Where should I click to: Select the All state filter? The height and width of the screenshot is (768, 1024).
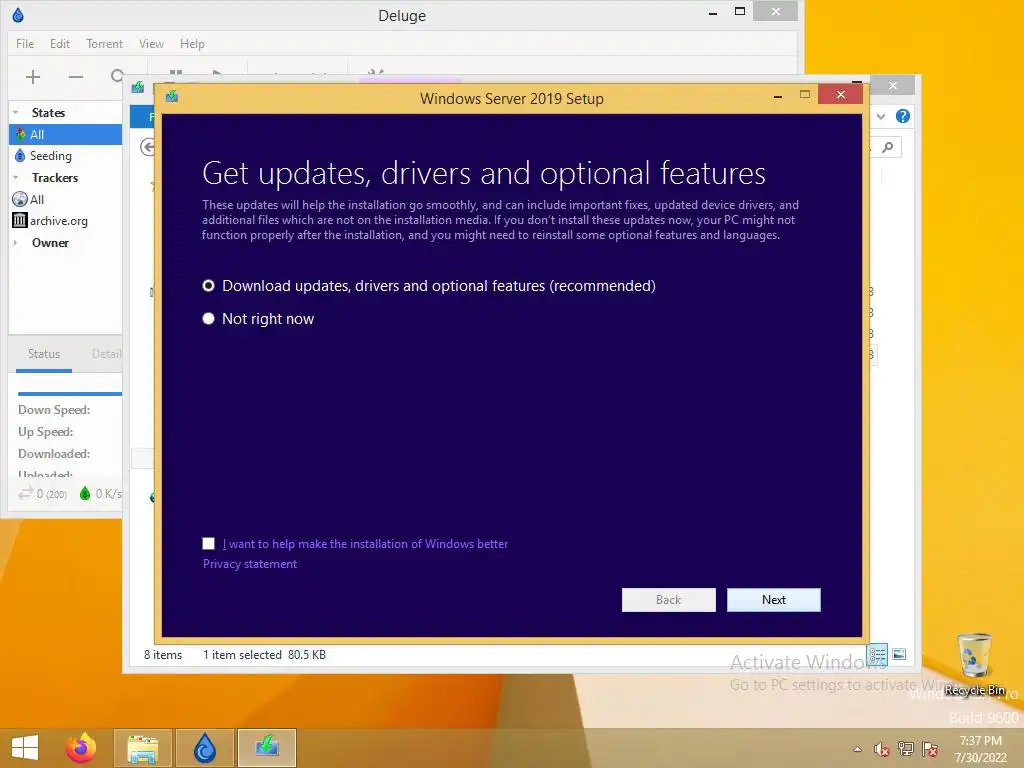point(65,135)
